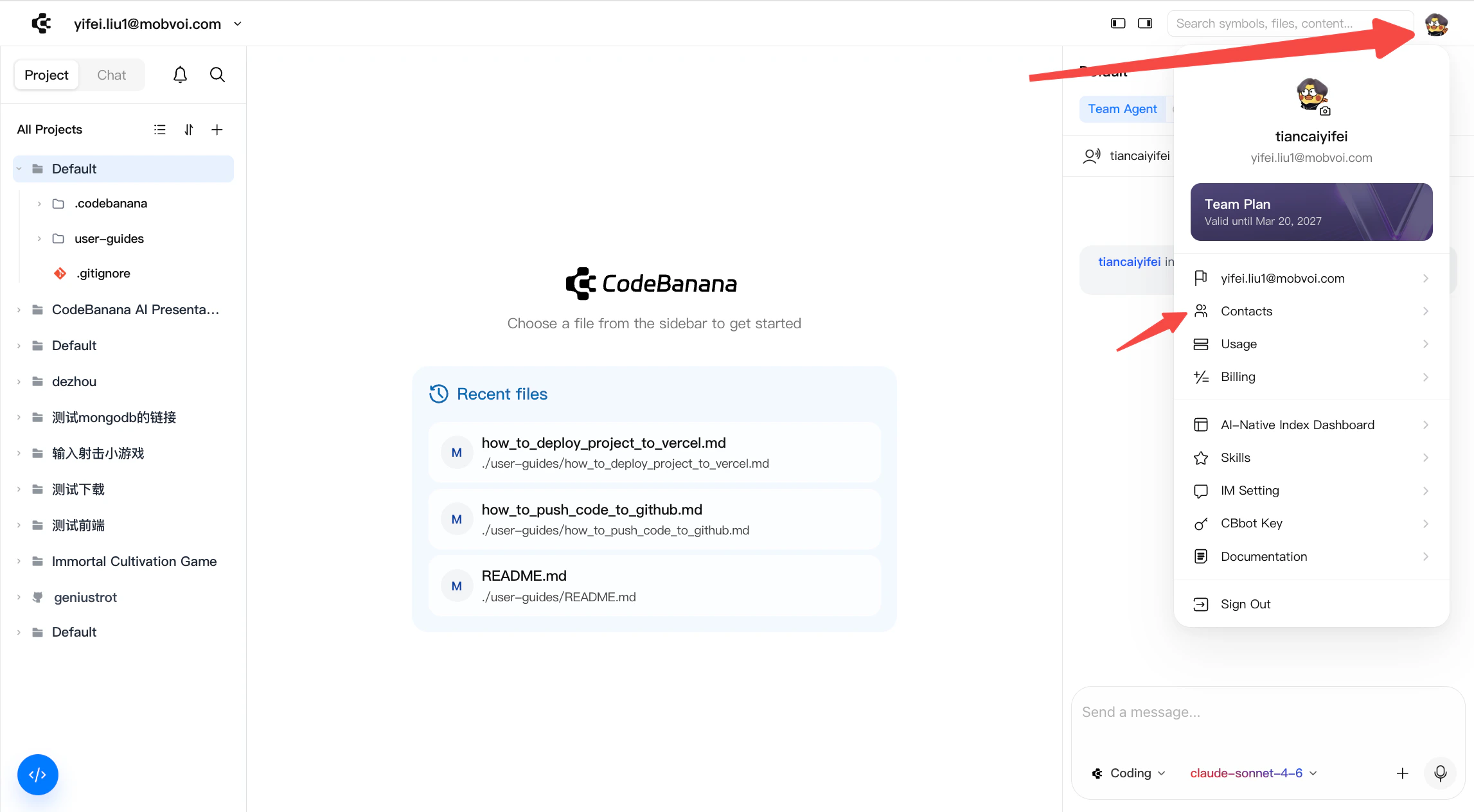The height and width of the screenshot is (812, 1474).
Task: Select the Team Agent tab
Action: [1123, 109]
